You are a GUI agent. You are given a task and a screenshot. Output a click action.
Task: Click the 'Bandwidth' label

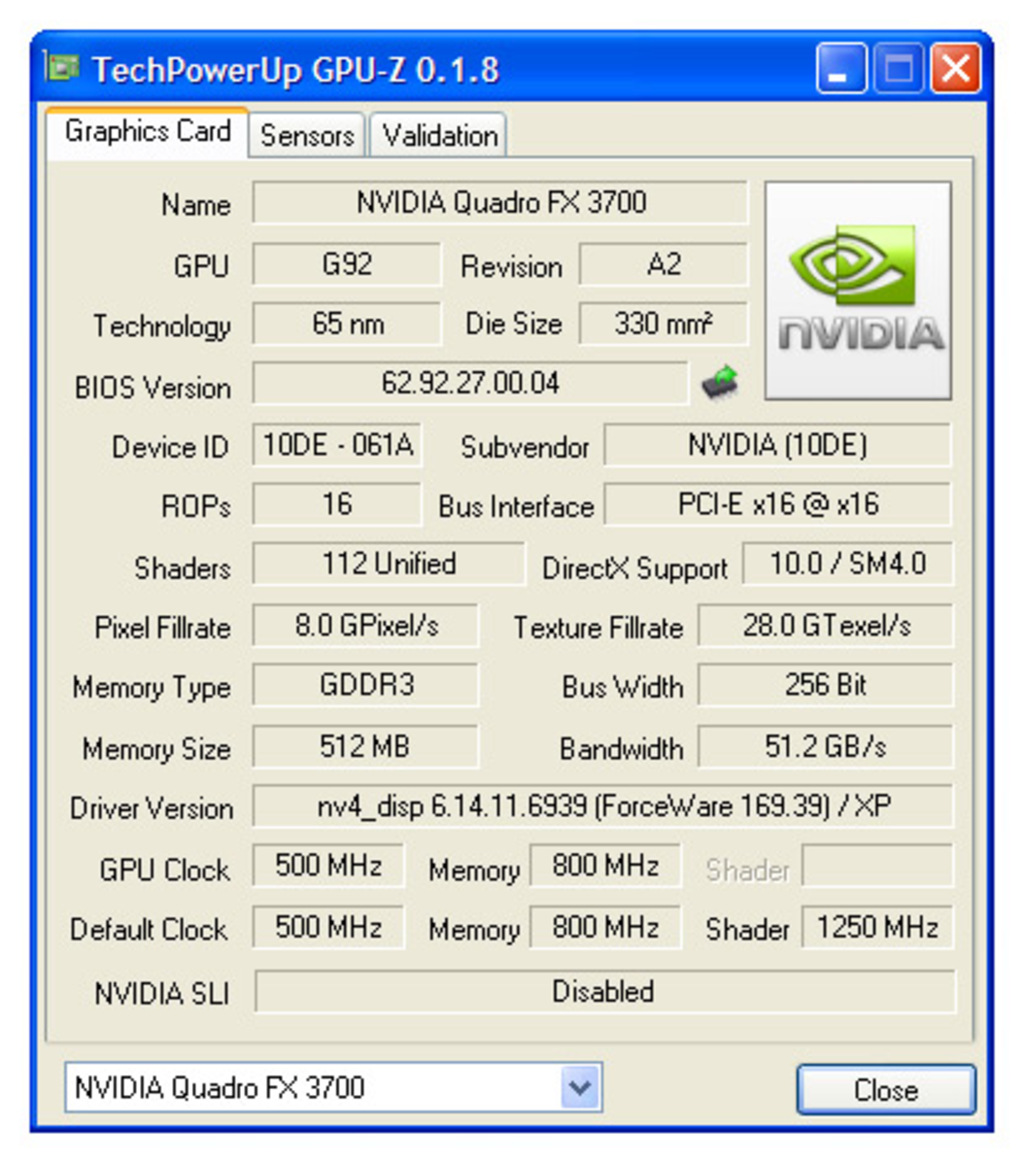(622, 749)
